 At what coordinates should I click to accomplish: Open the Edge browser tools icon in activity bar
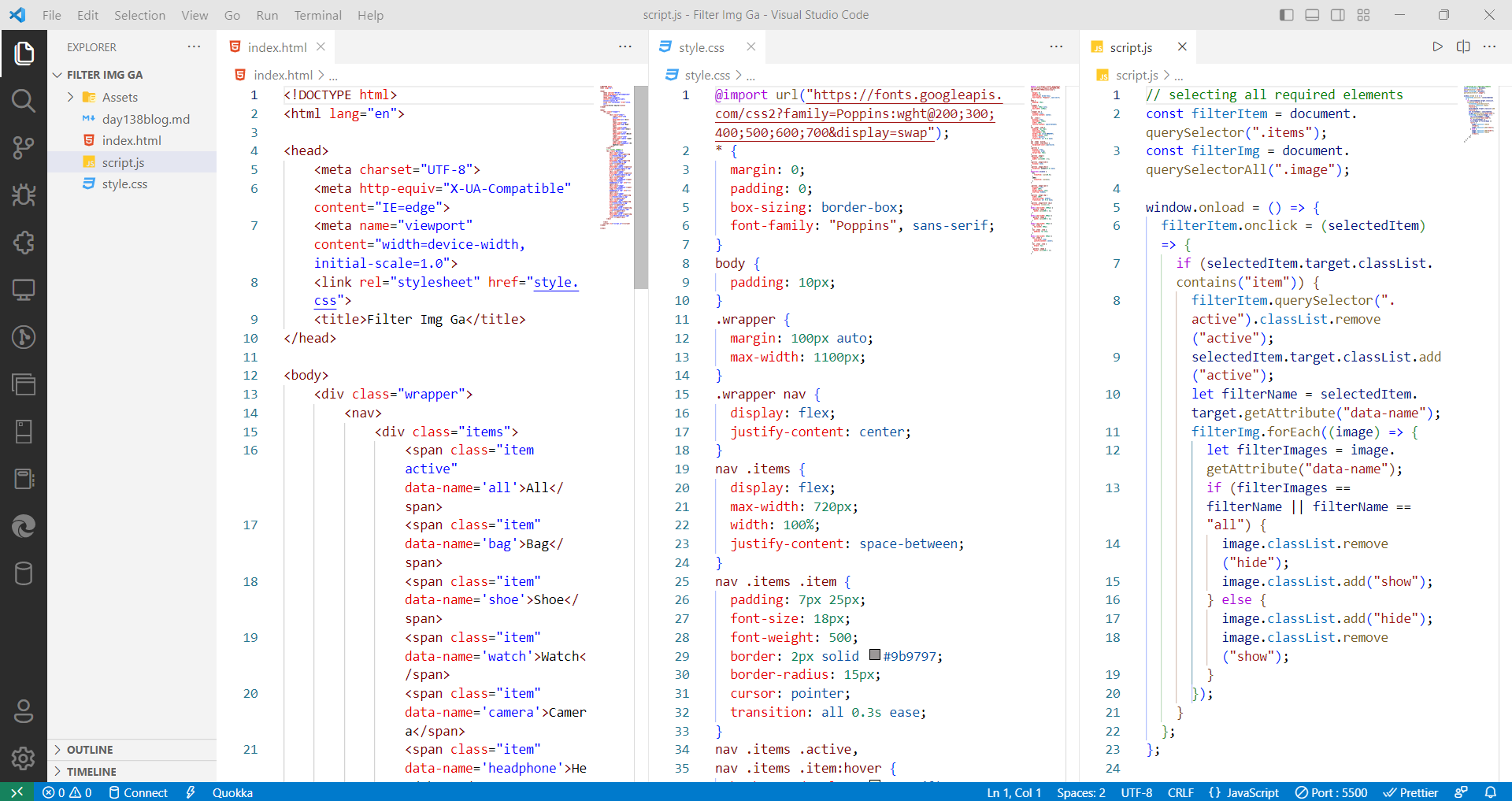pos(24,526)
